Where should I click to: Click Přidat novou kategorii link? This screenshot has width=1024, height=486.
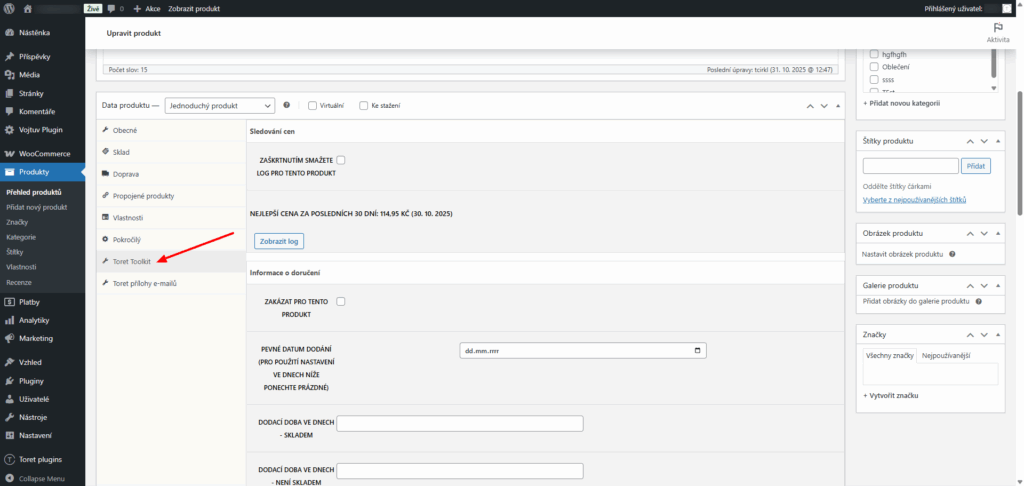tap(901, 103)
